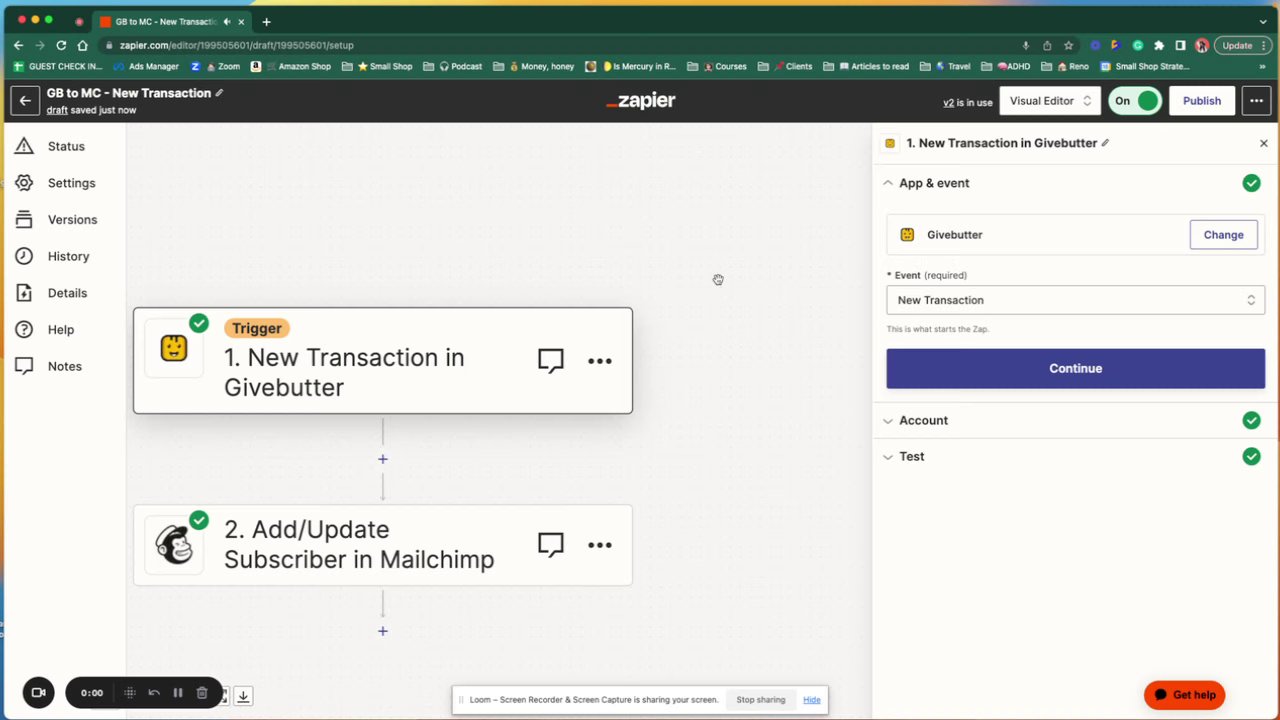Open Chrome tab search chevron
Viewport: 1280px width, 720px height.
(1263, 21)
